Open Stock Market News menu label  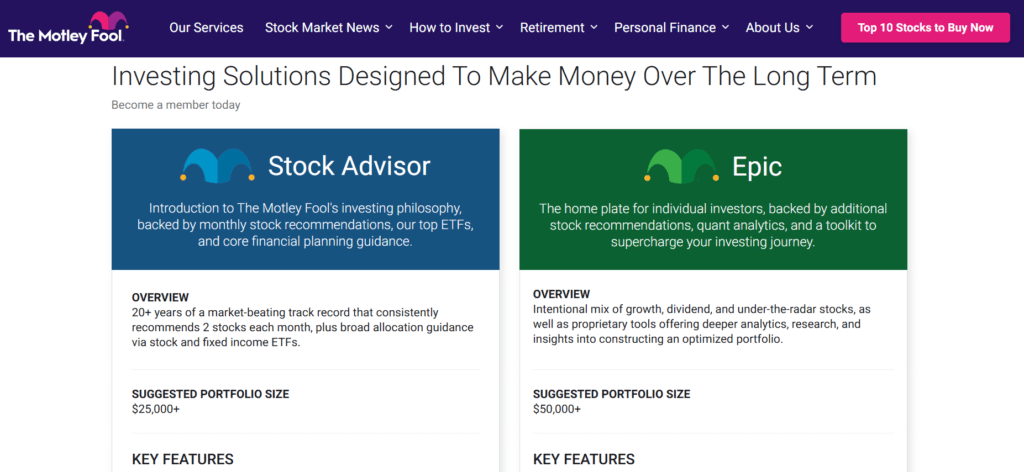tap(322, 27)
